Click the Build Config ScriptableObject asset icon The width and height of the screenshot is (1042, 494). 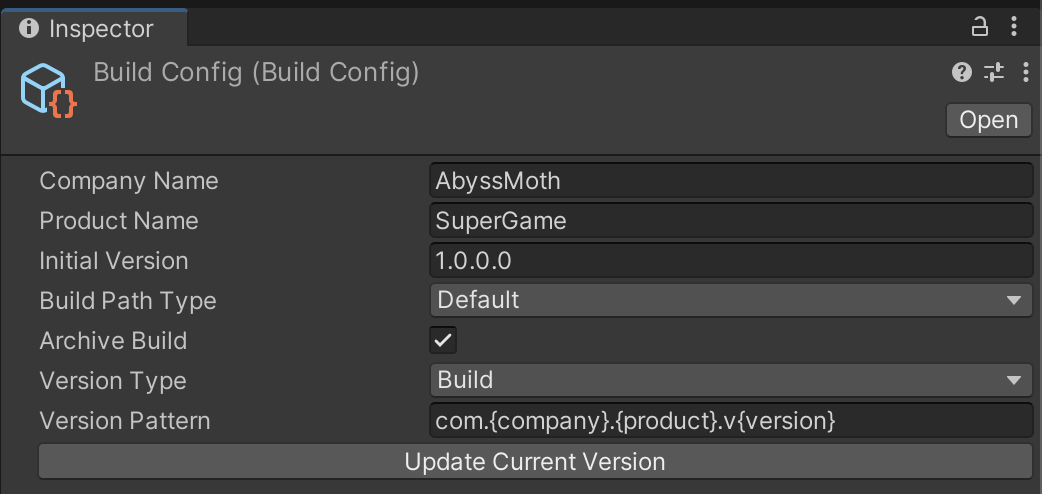click(48, 90)
